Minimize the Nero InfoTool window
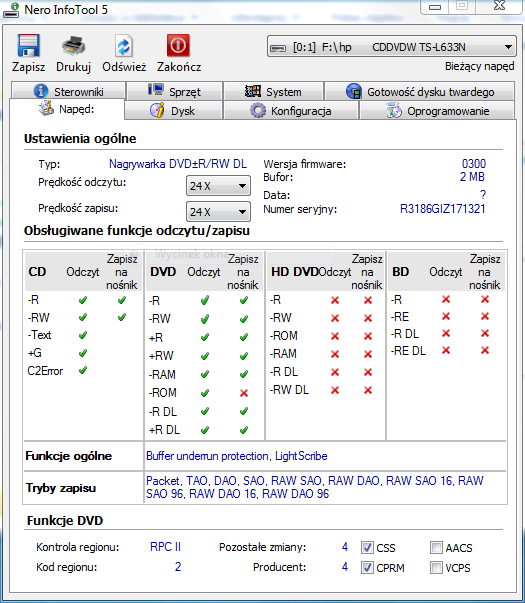This screenshot has width=525, height=603. click(435, 7)
